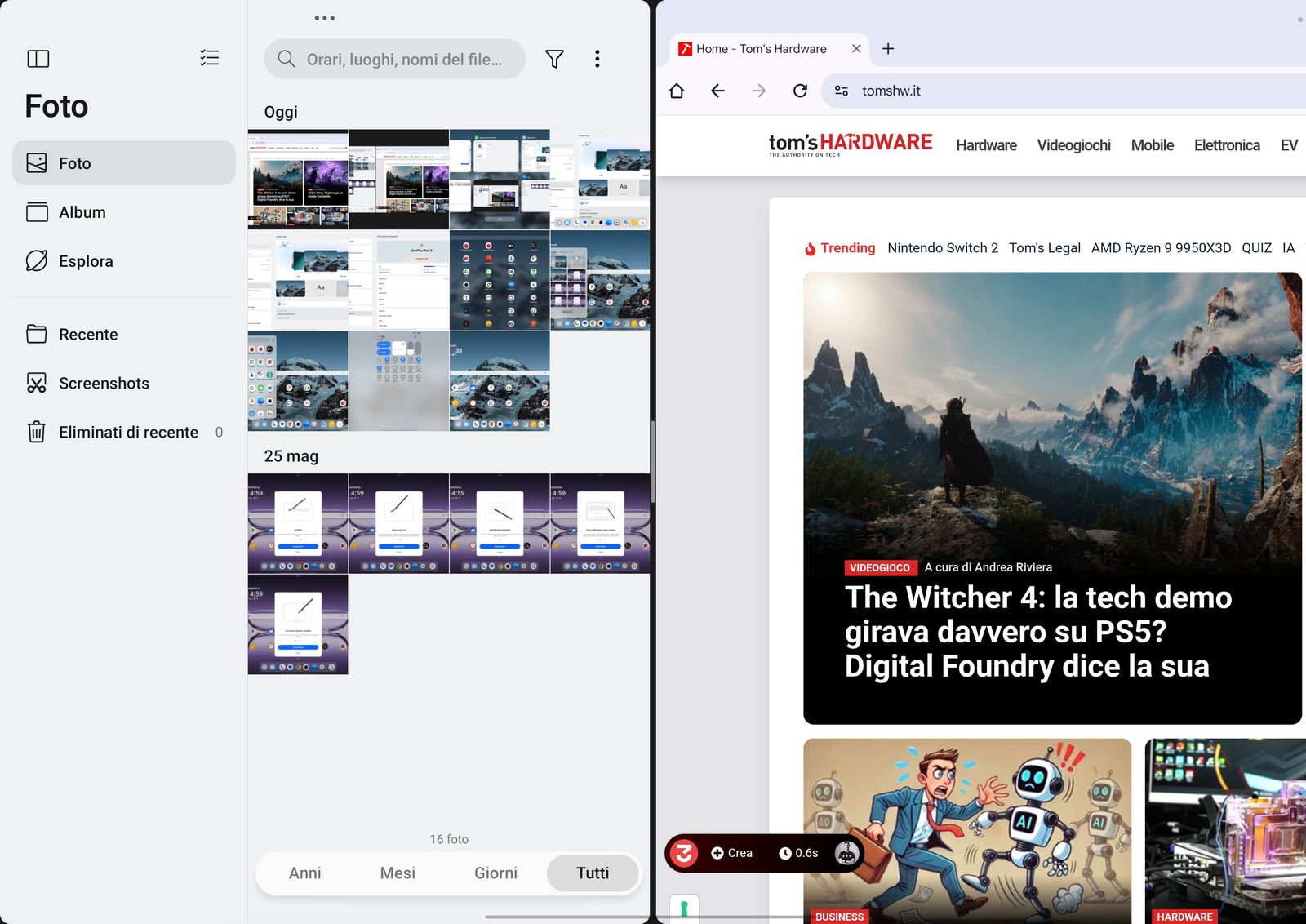Click the green icon at page bottom left

(x=684, y=909)
